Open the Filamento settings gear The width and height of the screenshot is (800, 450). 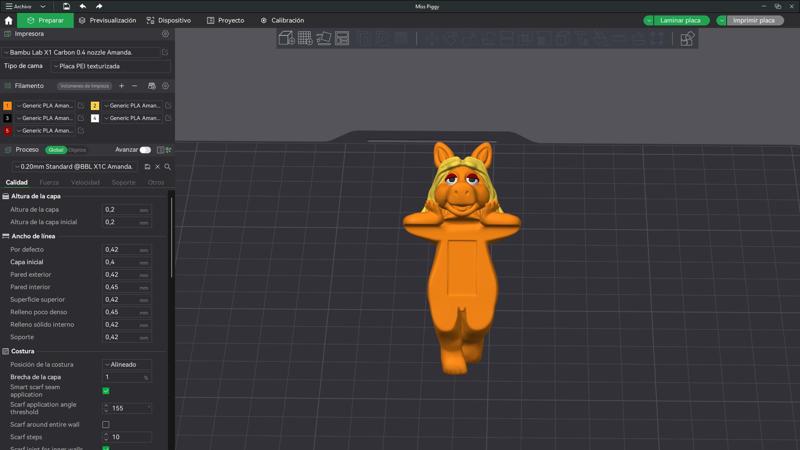tap(165, 86)
